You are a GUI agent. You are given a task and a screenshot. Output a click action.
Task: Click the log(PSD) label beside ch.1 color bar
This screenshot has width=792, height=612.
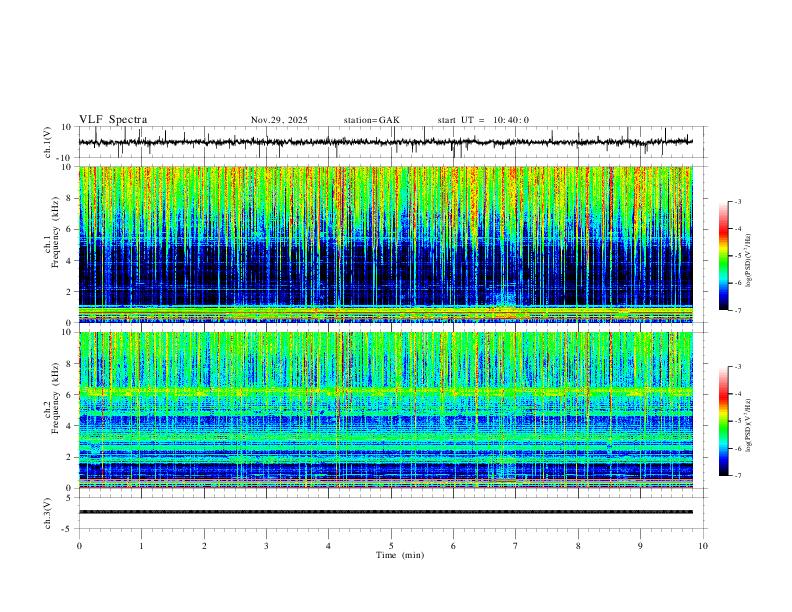[x=748, y=261]
